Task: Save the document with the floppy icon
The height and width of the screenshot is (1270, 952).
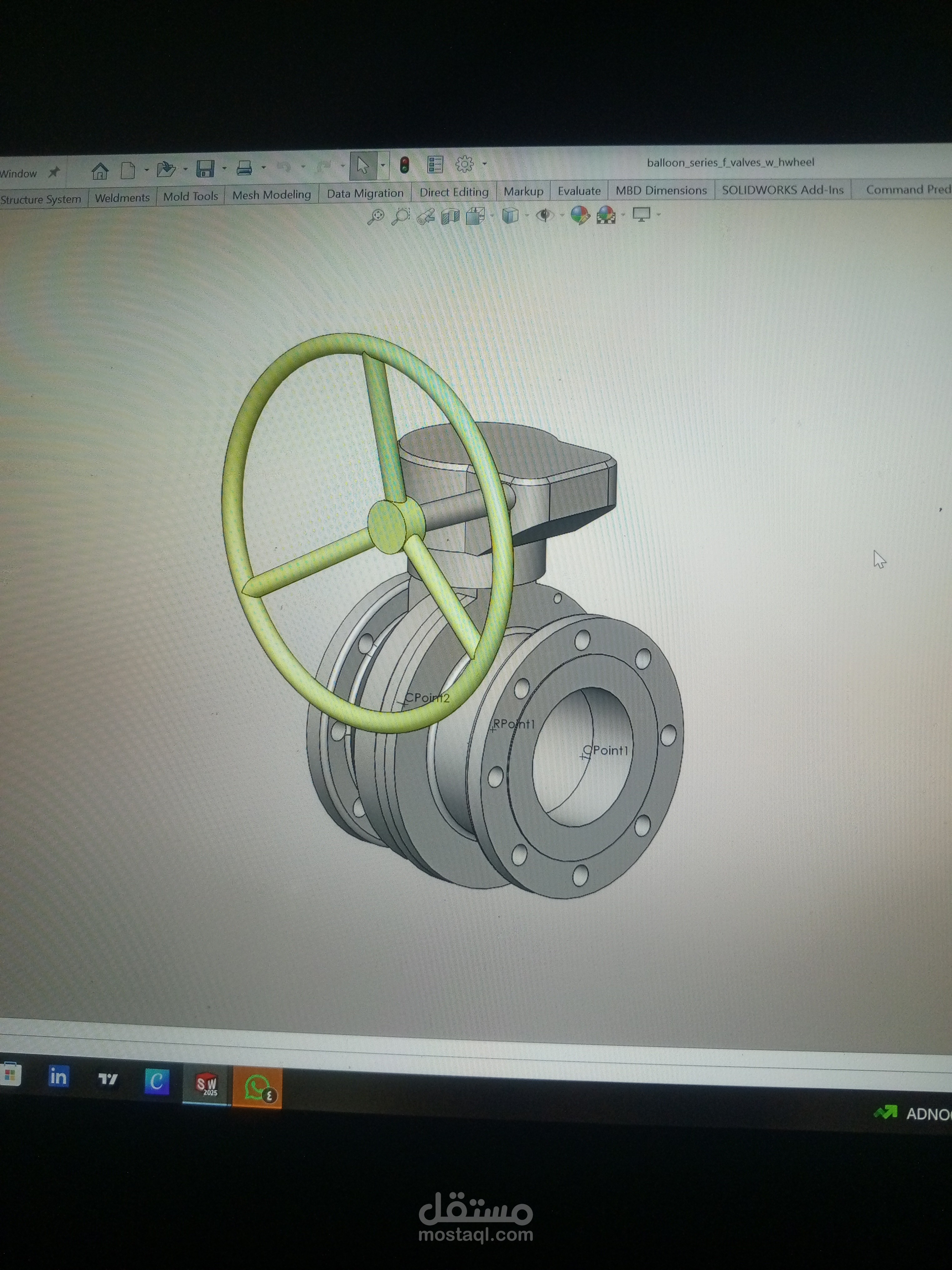Action: coord(205,168)
